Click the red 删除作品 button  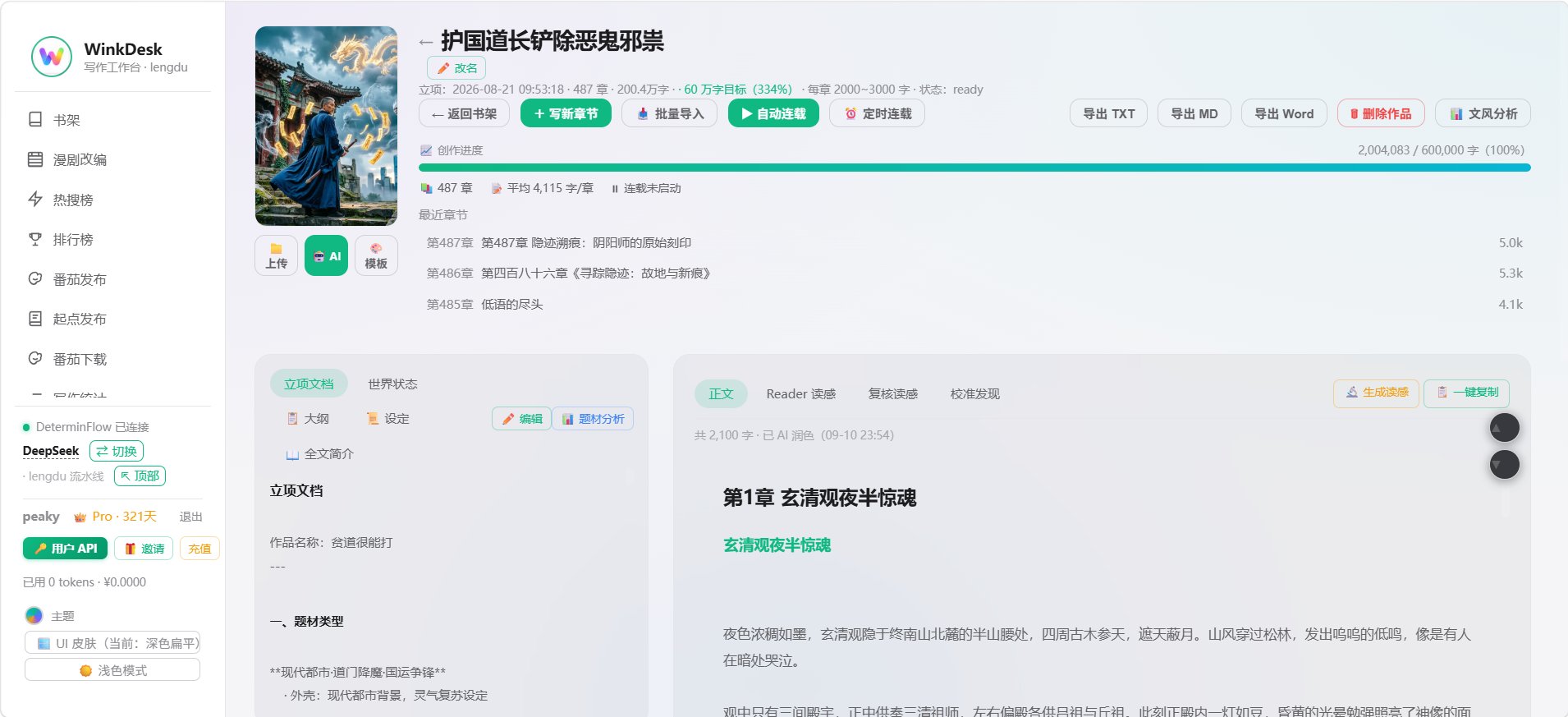(1381, 113)
